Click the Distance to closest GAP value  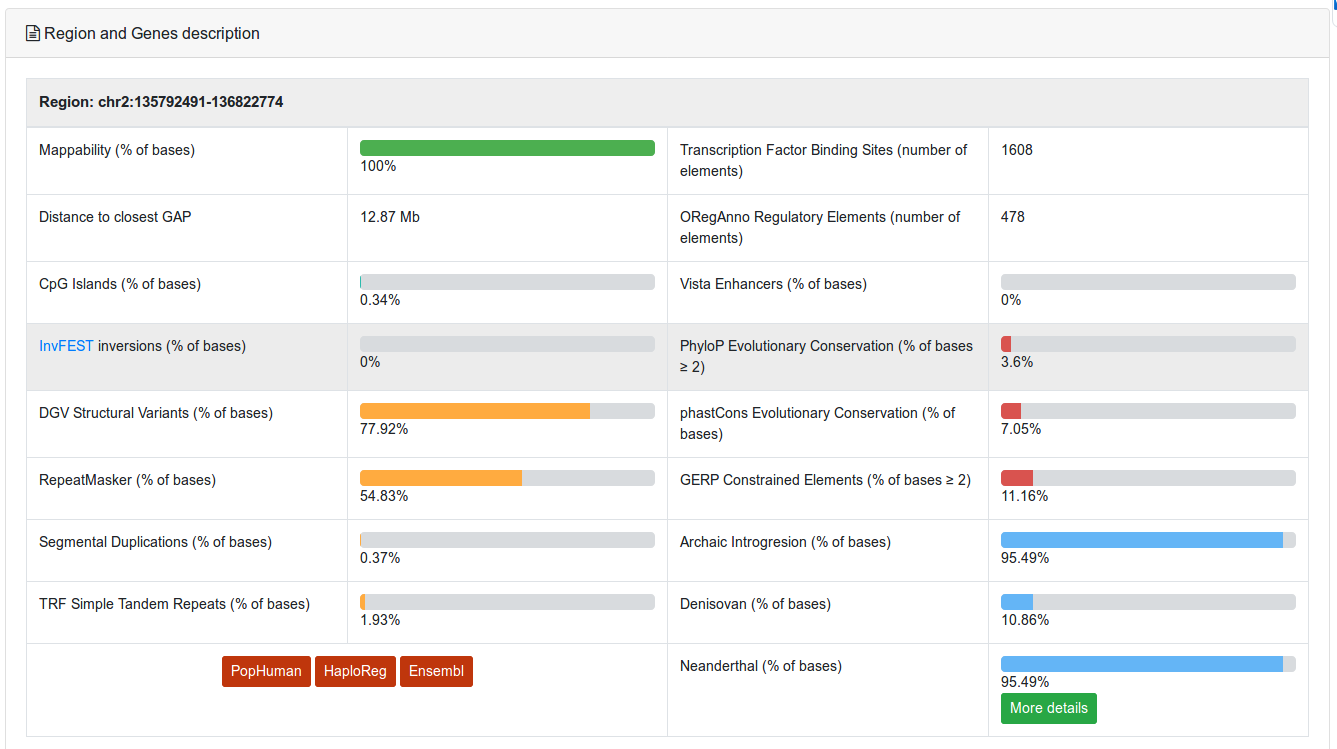pos(390,217)
